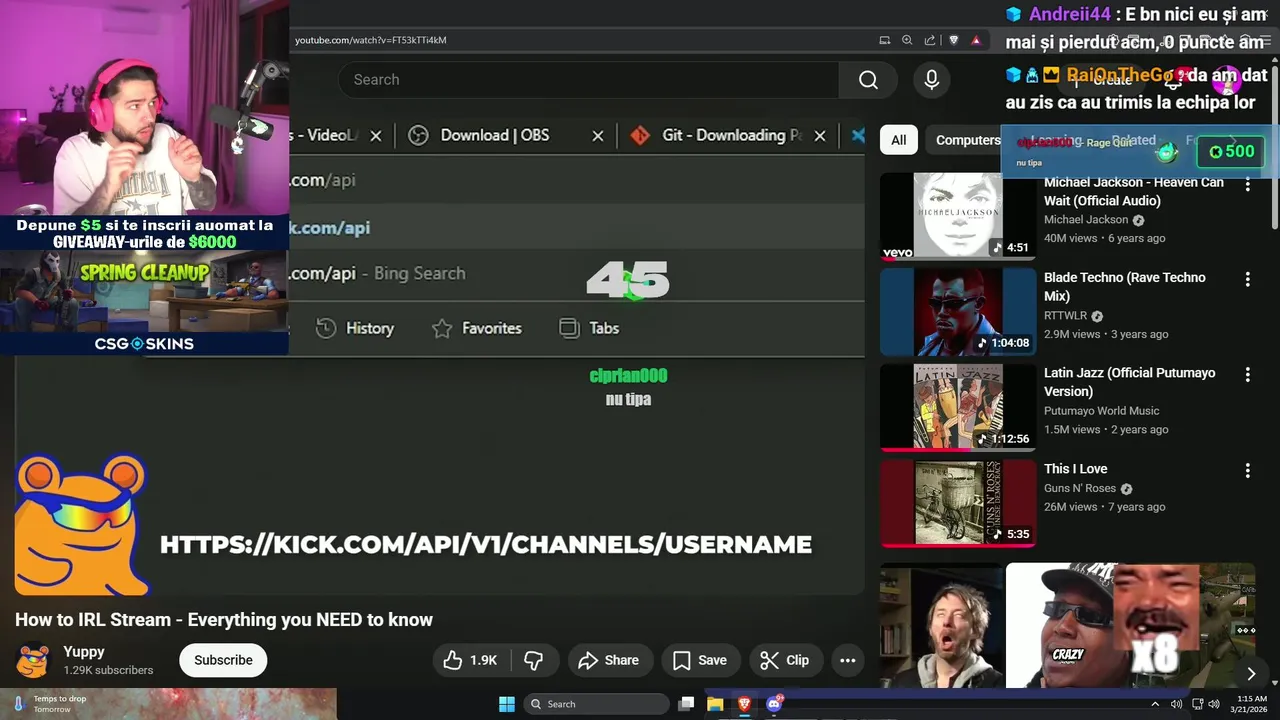Open the Windows Start menu
1280x720 pixels.
507,704
